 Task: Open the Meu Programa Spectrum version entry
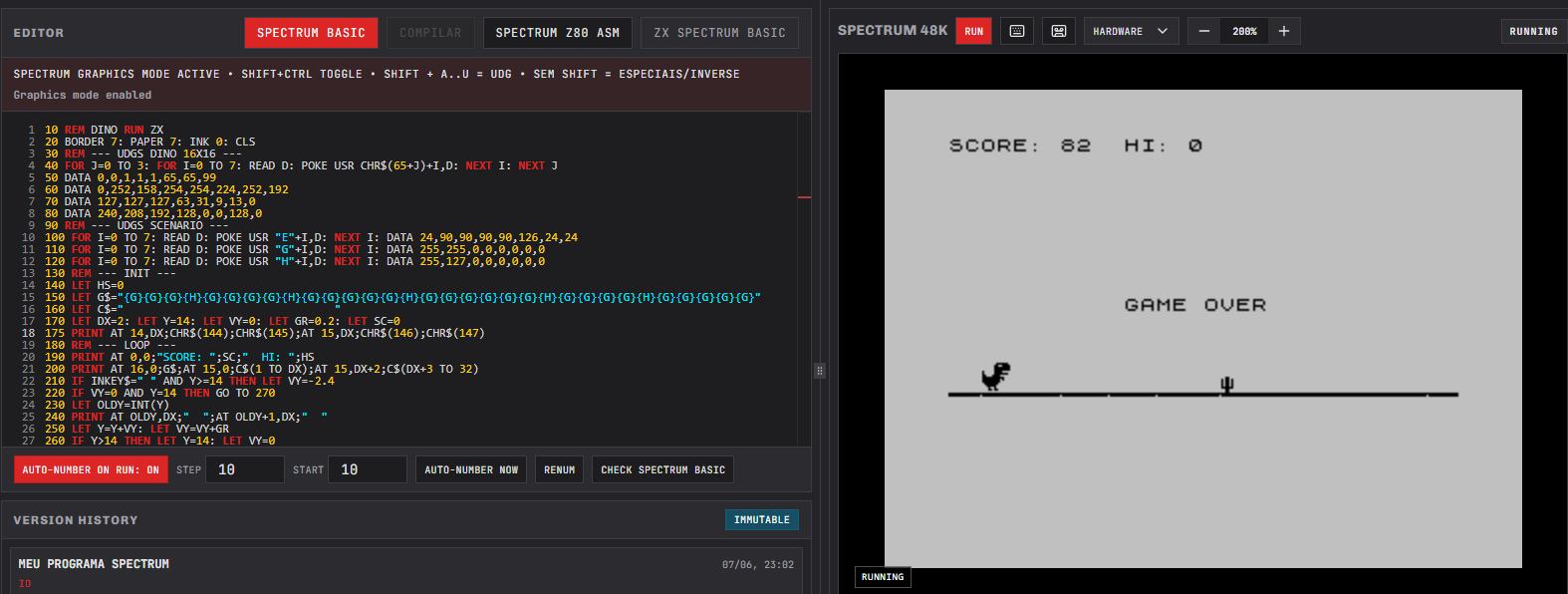pyautogui.click(x=405, y=570)
